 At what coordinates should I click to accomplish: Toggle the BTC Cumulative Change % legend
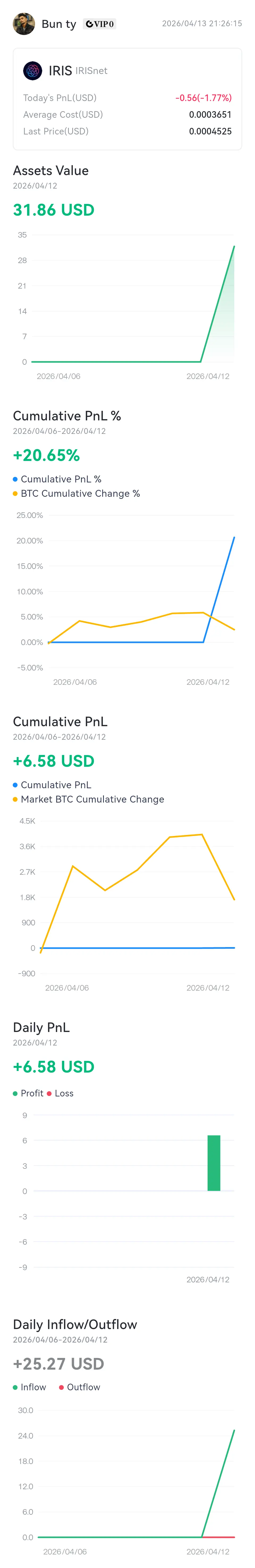tap(76, 494)
